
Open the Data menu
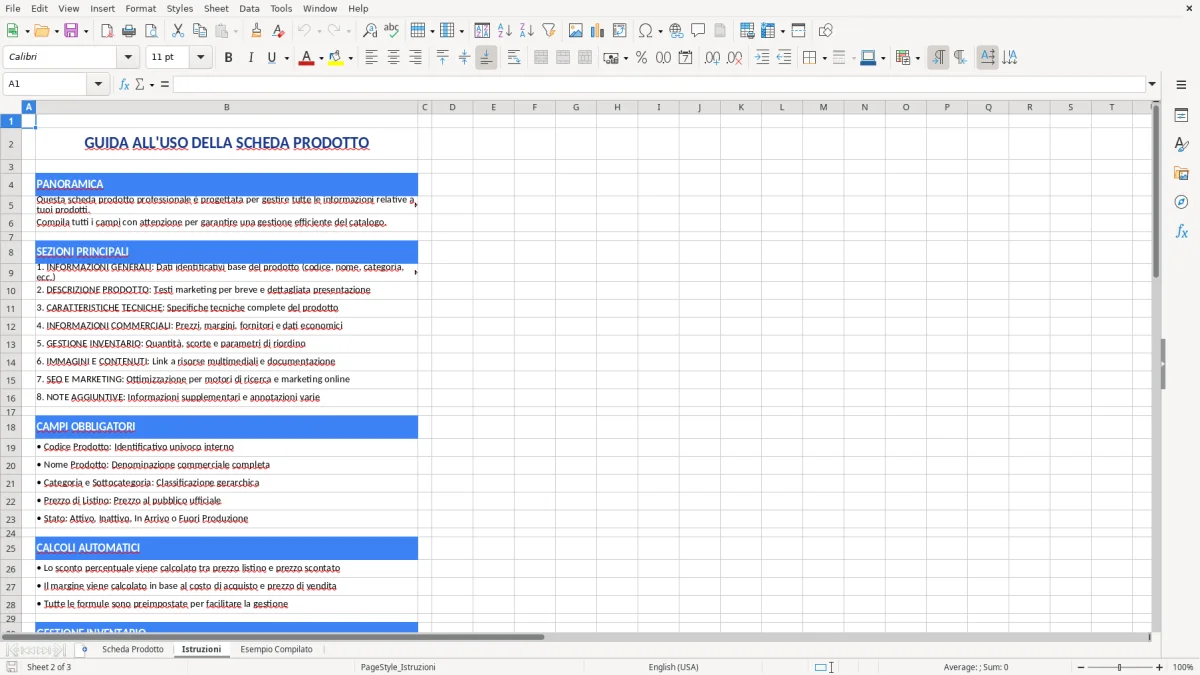tap(249, 8)
